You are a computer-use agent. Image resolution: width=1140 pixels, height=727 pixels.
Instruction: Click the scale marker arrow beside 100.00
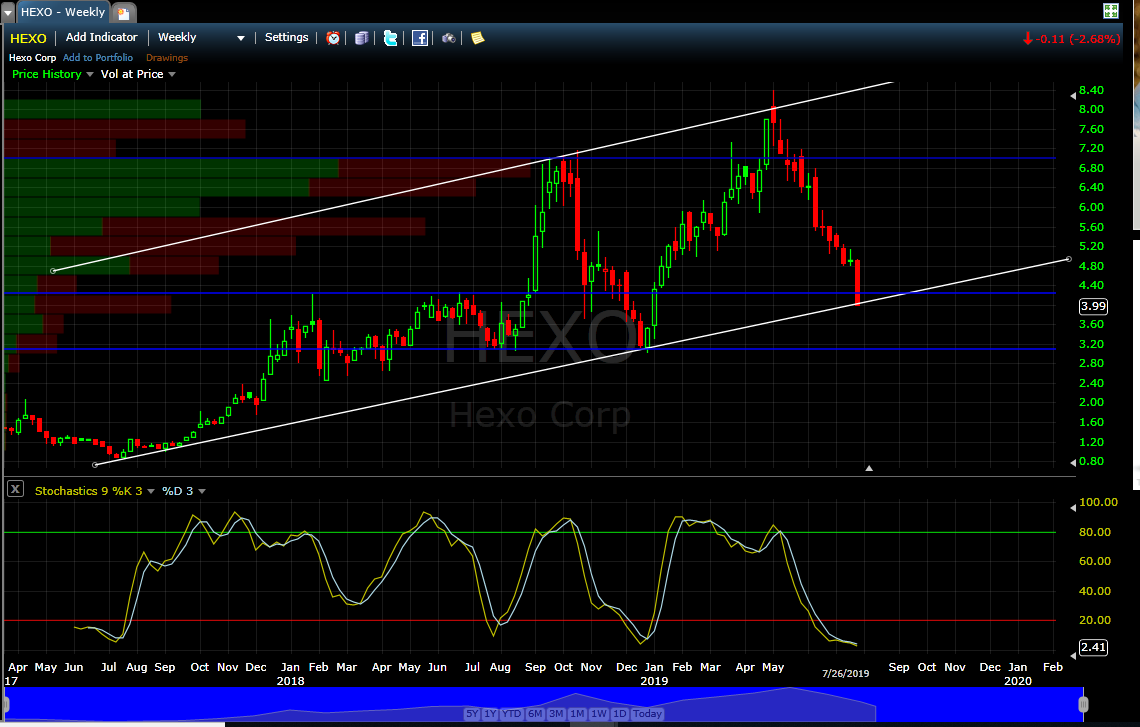pyautogui.click(x=1073, y=507)
